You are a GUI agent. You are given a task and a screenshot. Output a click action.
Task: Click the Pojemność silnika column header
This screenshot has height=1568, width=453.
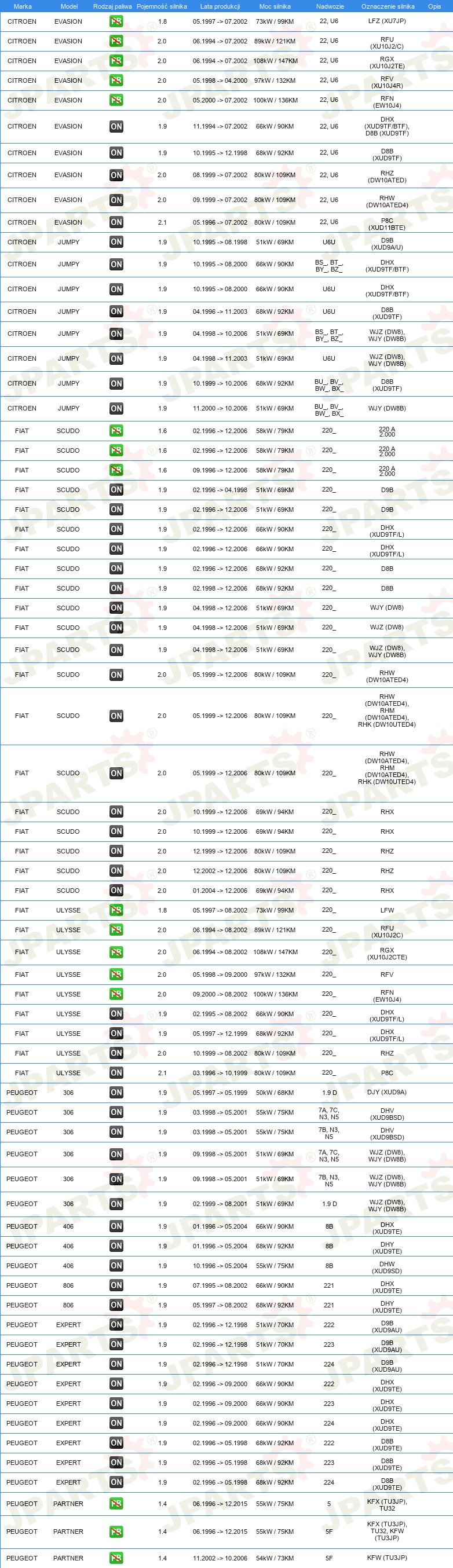[162, 6]
